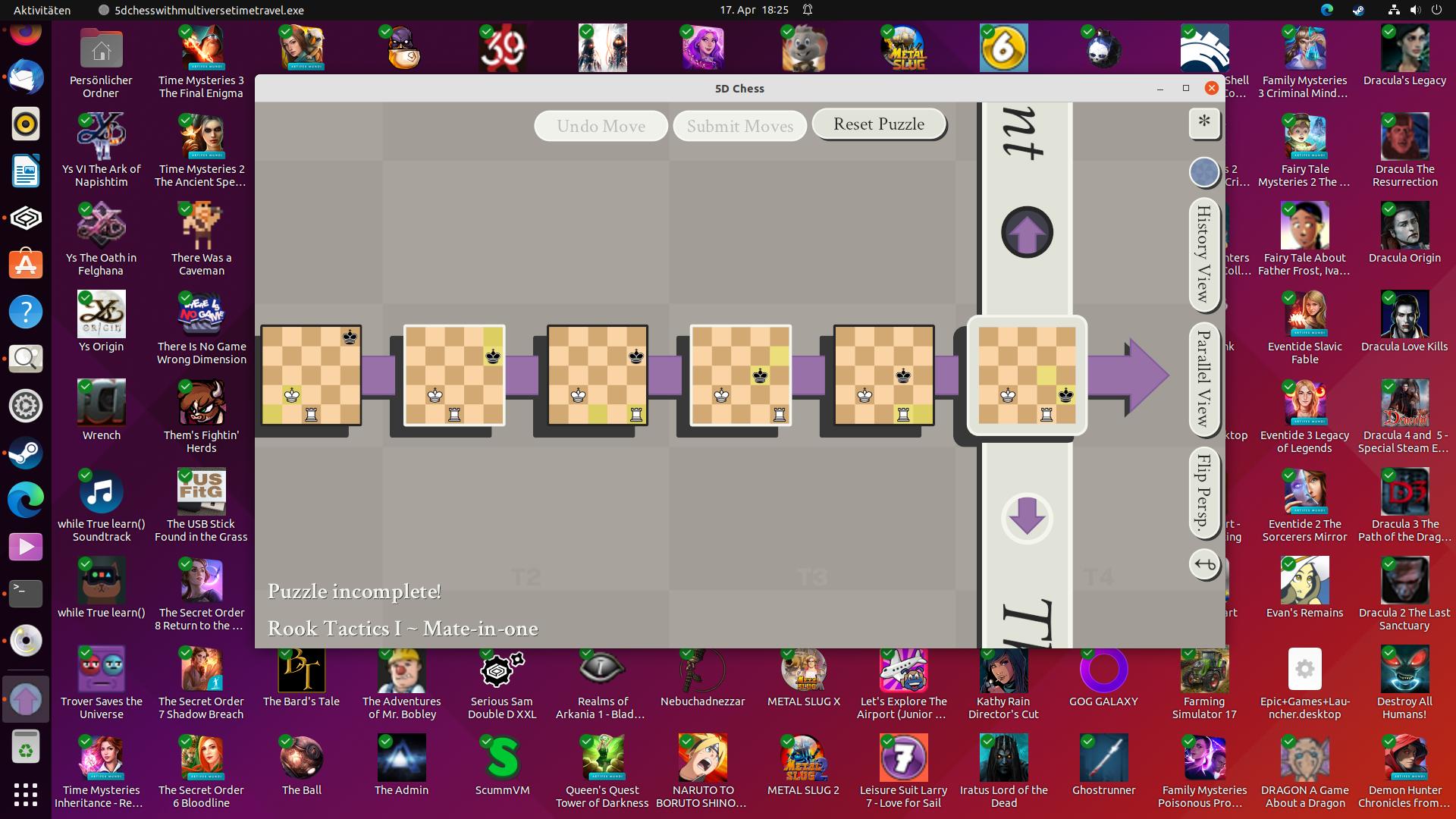Click the down arrow on the present bar

[1027, 518]
